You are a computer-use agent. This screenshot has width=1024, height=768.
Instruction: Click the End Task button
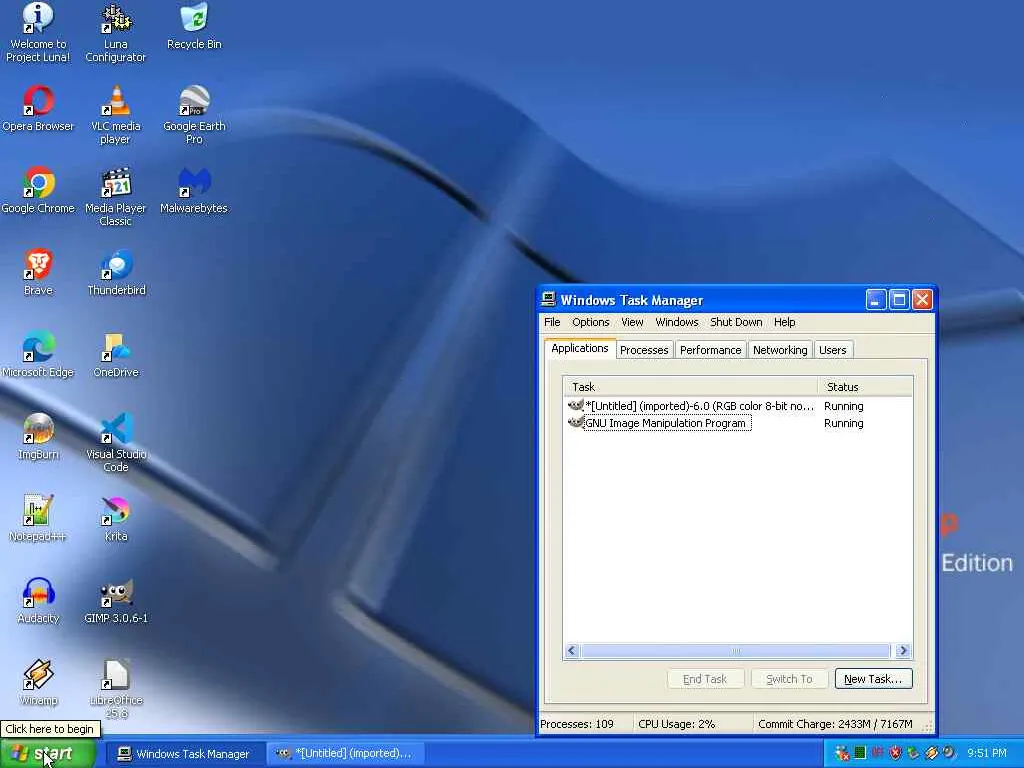pos(705,679)
